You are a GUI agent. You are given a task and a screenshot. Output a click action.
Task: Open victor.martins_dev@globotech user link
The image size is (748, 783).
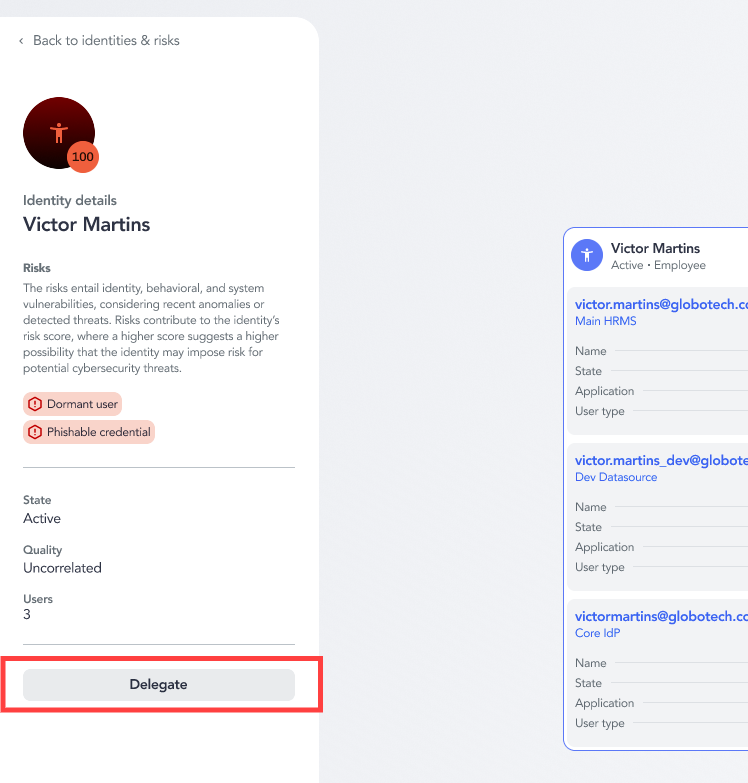click(x=661, y=460)
